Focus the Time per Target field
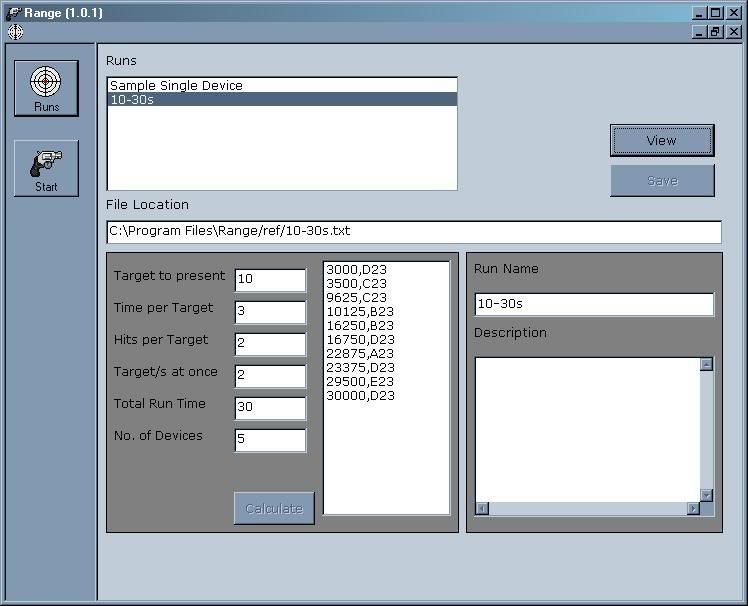748x606 pixels. (x=270, y=312)
